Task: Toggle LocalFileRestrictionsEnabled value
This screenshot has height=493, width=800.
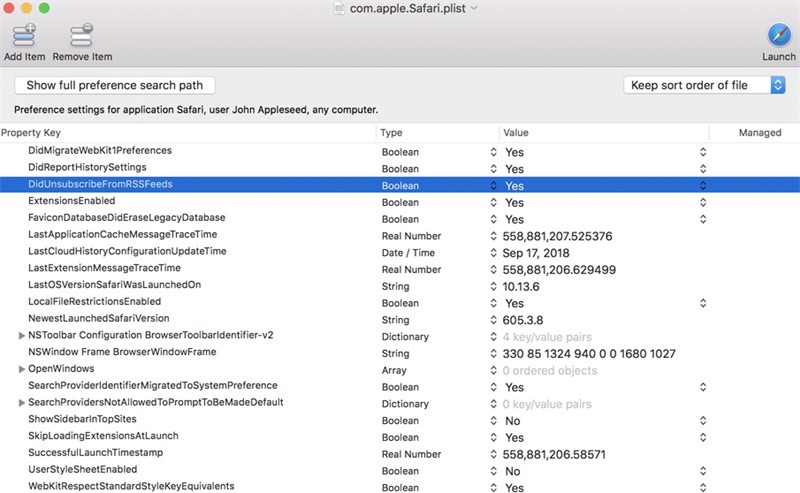Action: [x=703, y=303]
